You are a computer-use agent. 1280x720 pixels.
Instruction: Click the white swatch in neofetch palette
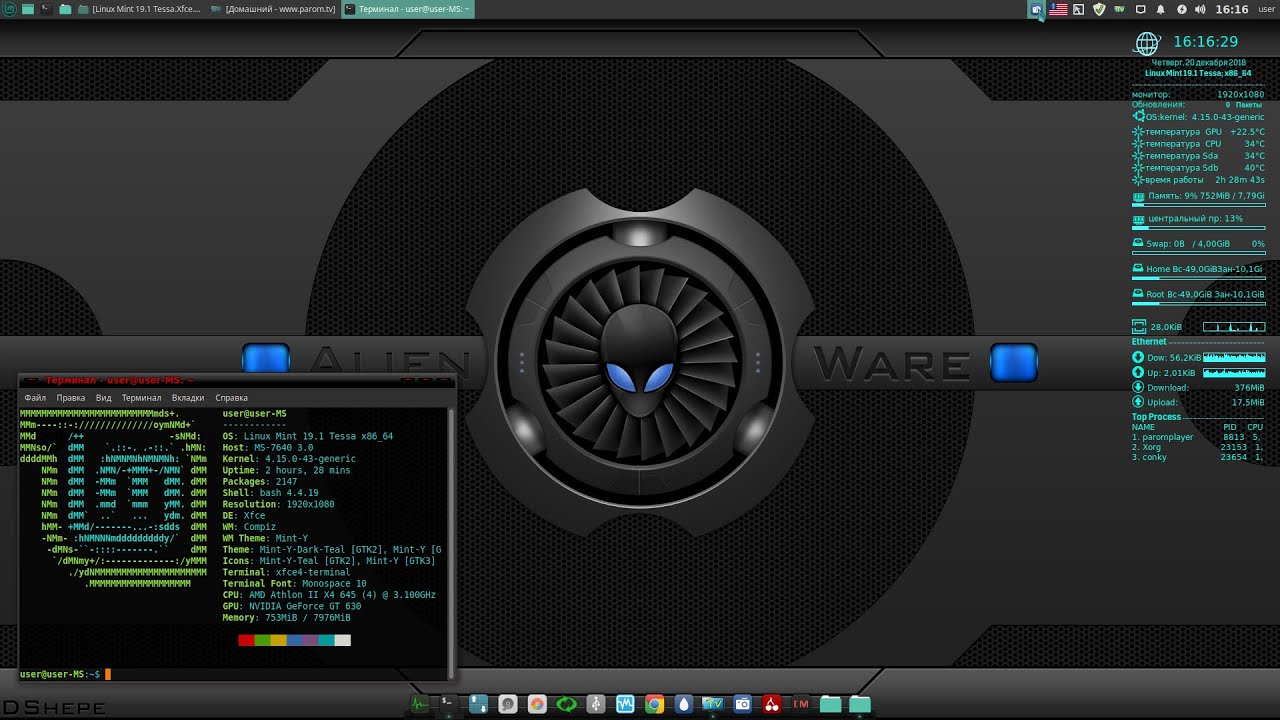pos(342,640)
